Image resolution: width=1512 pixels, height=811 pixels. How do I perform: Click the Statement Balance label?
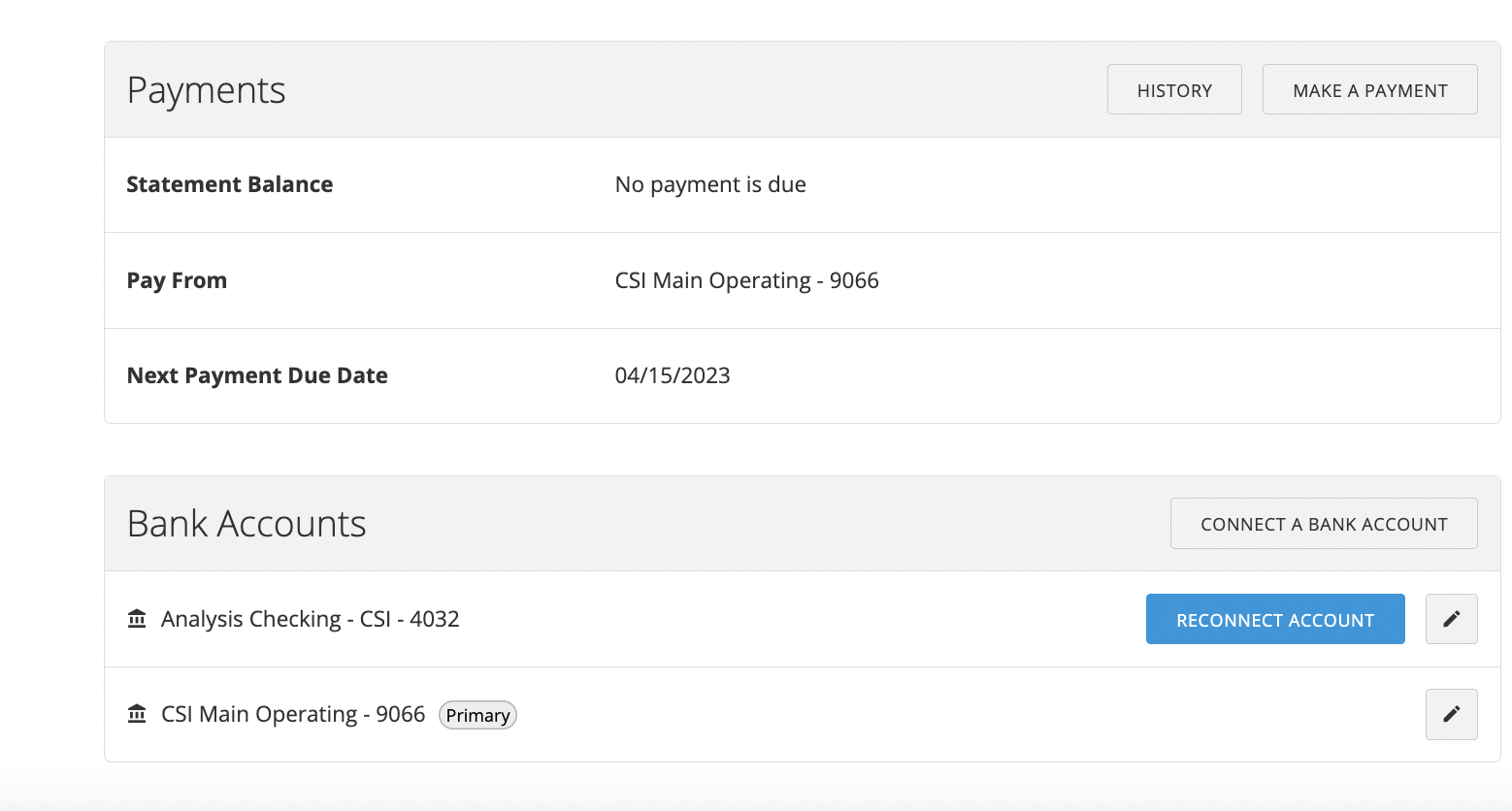click(x=229, y=184)
